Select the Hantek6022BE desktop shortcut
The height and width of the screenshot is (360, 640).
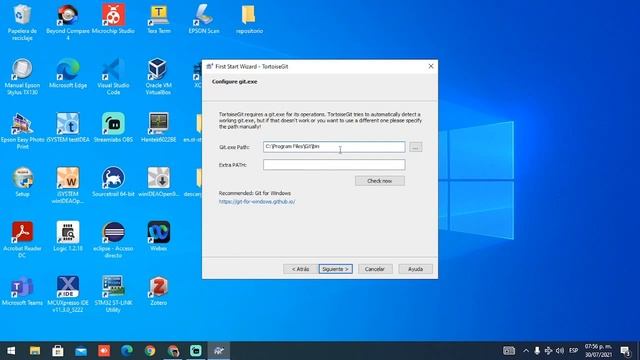[159, 128]
